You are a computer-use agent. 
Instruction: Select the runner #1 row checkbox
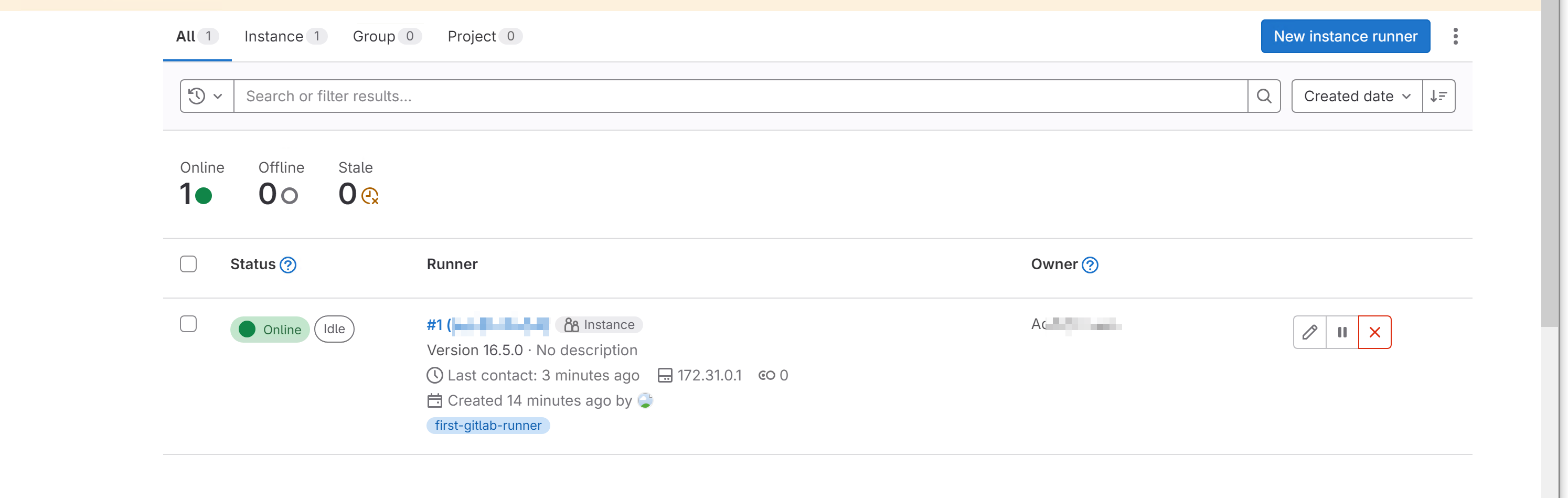coord(188,324)
